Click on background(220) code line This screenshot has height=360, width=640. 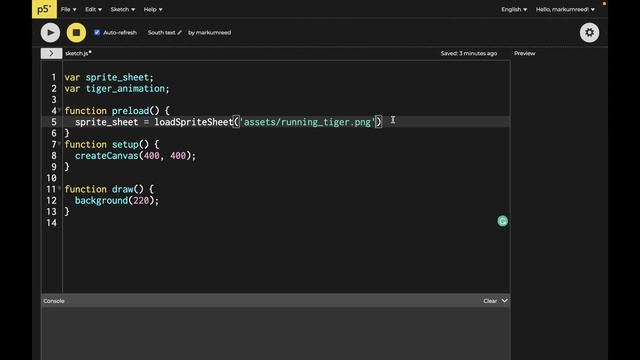[116, 200]
